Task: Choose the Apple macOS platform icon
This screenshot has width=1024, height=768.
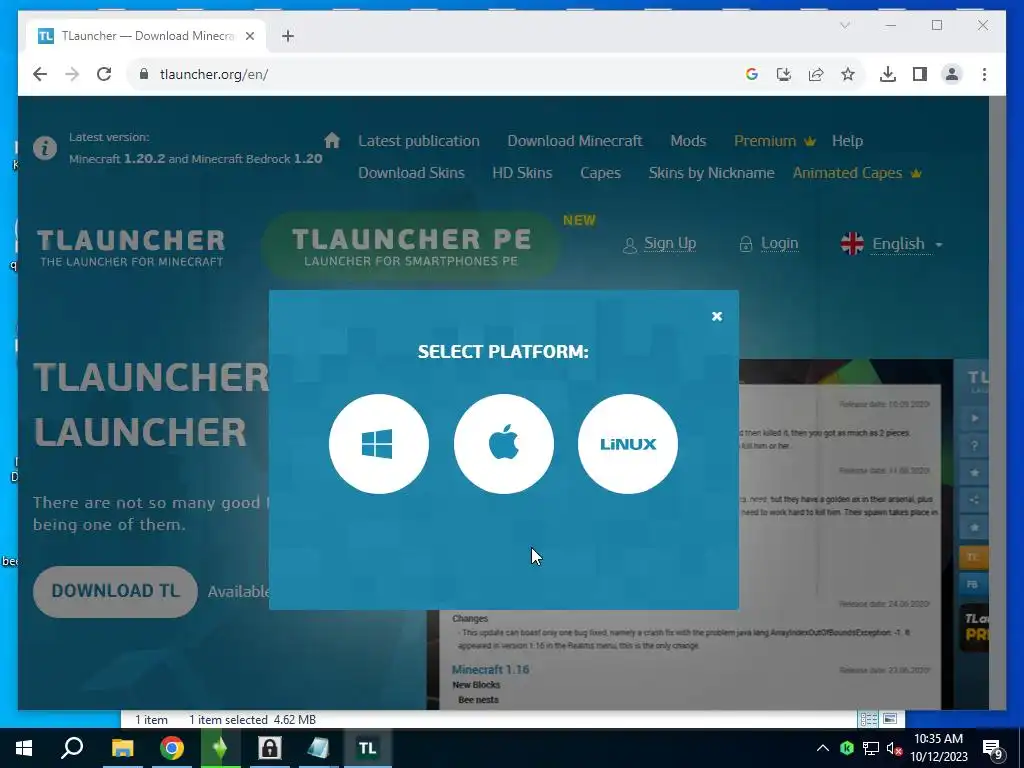Action: pos(504,444)
